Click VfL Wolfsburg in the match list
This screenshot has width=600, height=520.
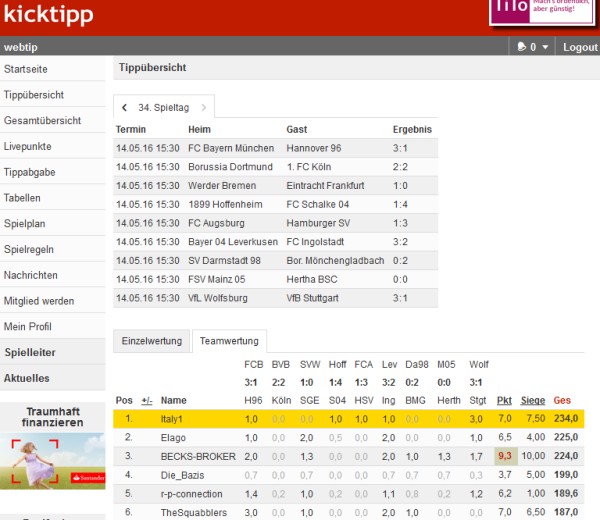(218, 298)
